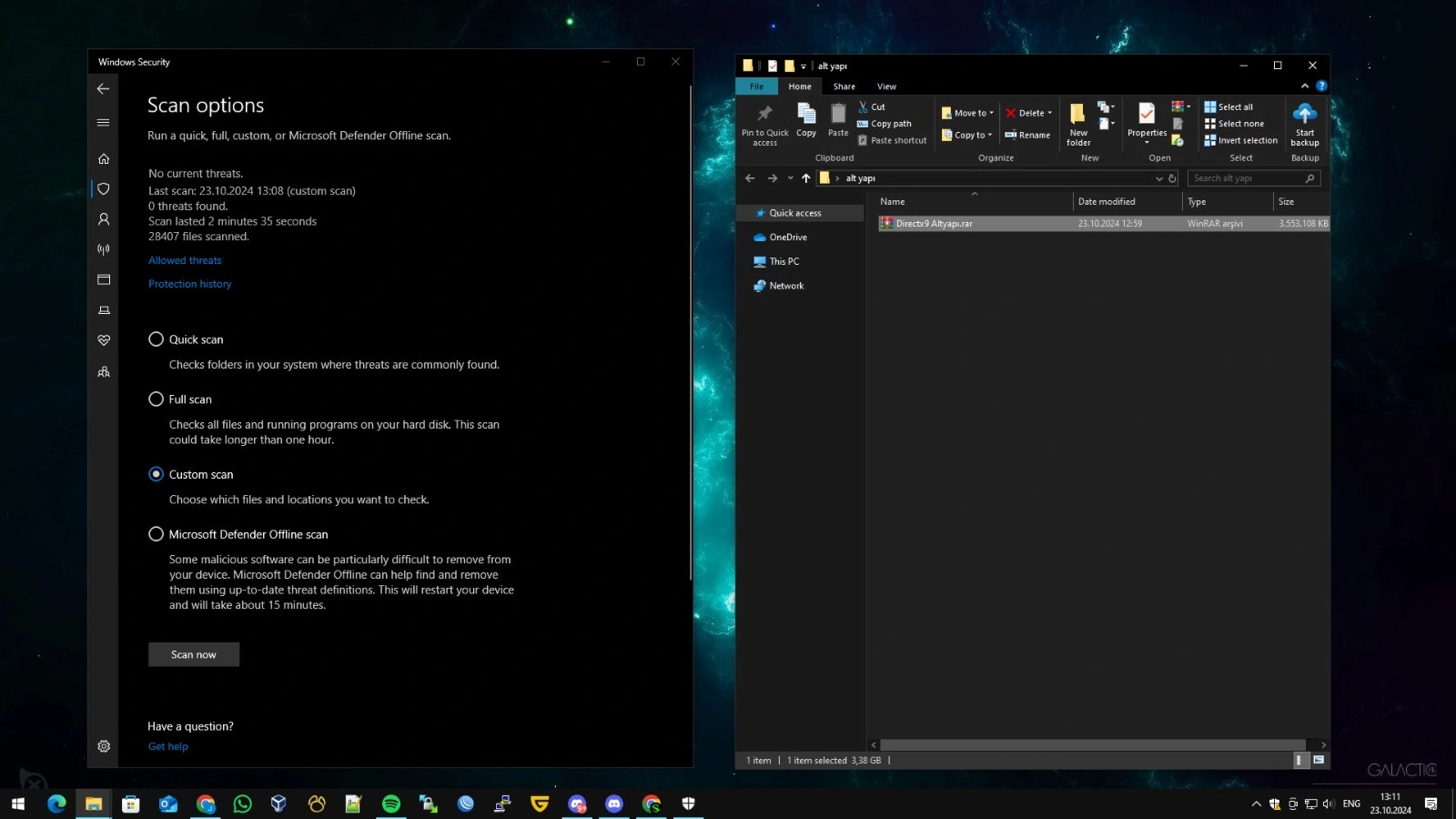
Task: Open Spotify from the taskbar
Action: tap(391, 804)
